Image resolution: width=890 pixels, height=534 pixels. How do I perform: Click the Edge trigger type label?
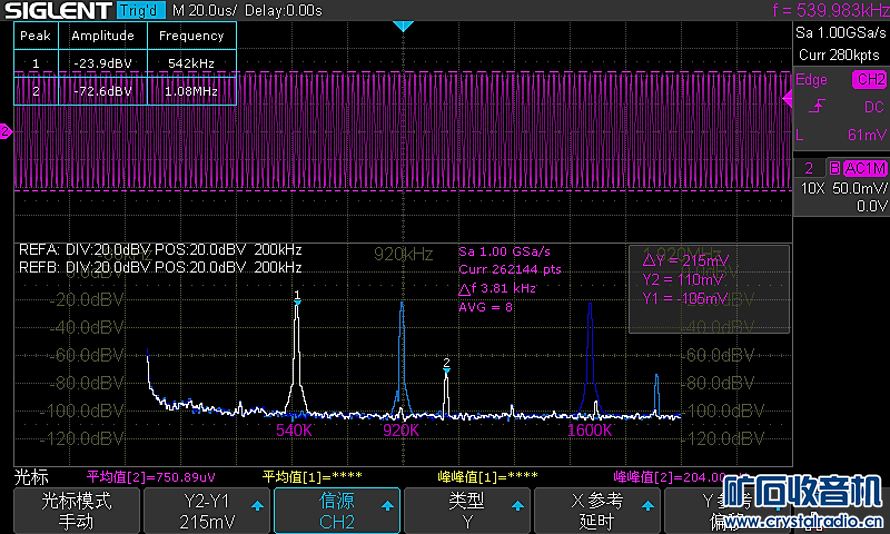[x=811, y=79]
